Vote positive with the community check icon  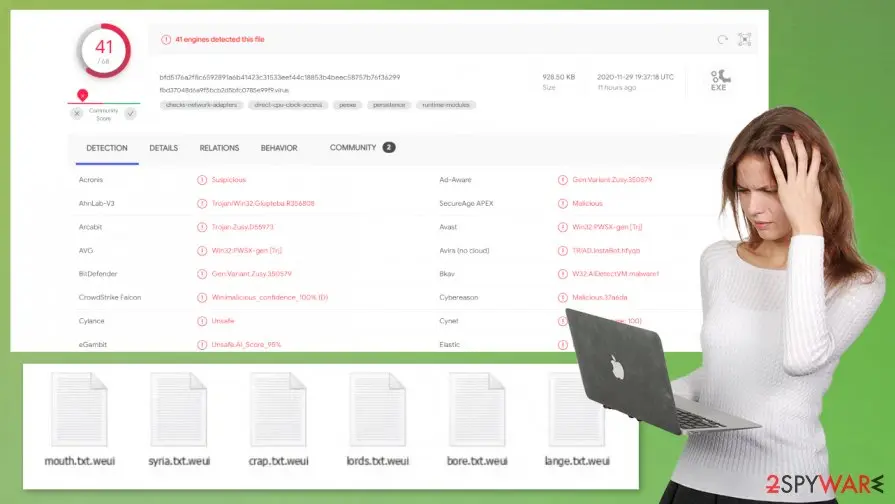point(131,114)
